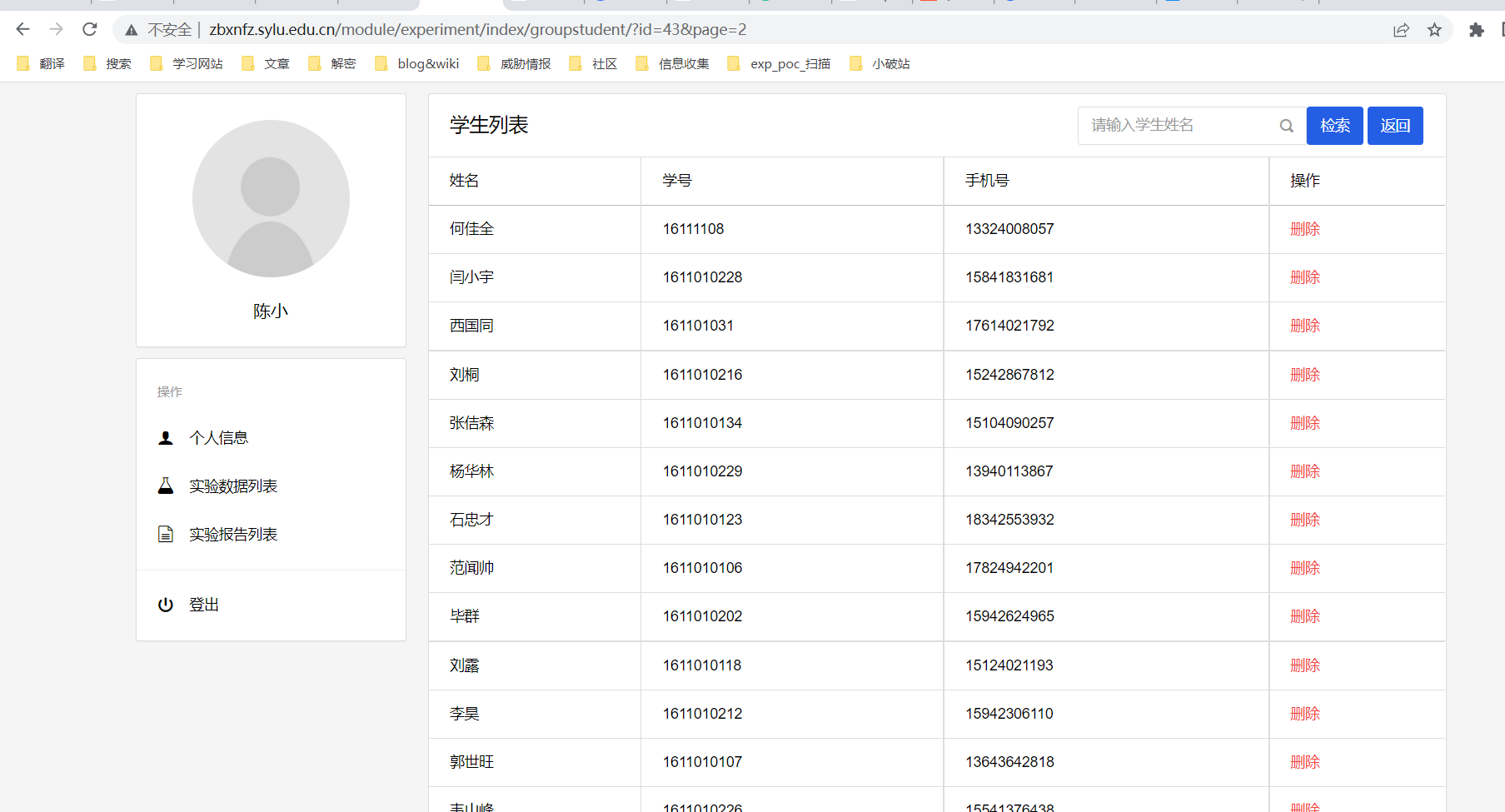Open the 社区 bookmark folder
This screenshot has height=812, width=1505.
click(593, 64)
